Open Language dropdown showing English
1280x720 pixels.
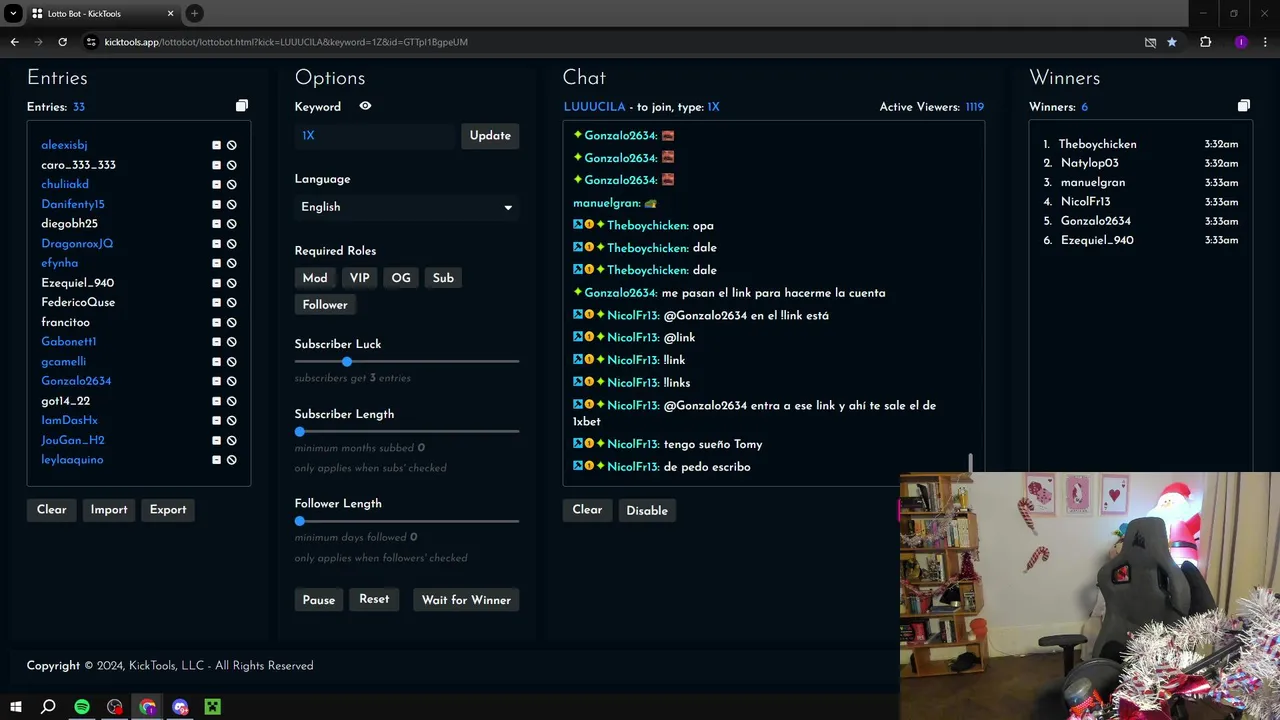[x=407, y=207]
